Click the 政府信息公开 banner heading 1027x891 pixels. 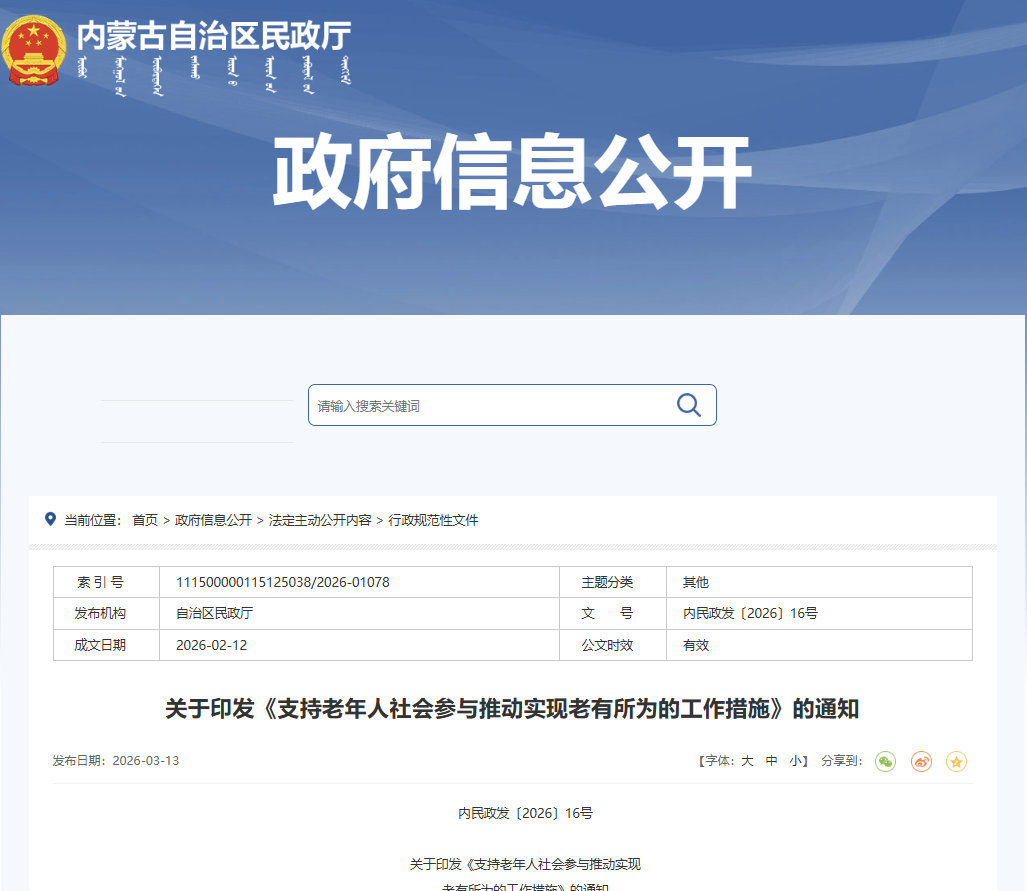click(x=512, y=173)
